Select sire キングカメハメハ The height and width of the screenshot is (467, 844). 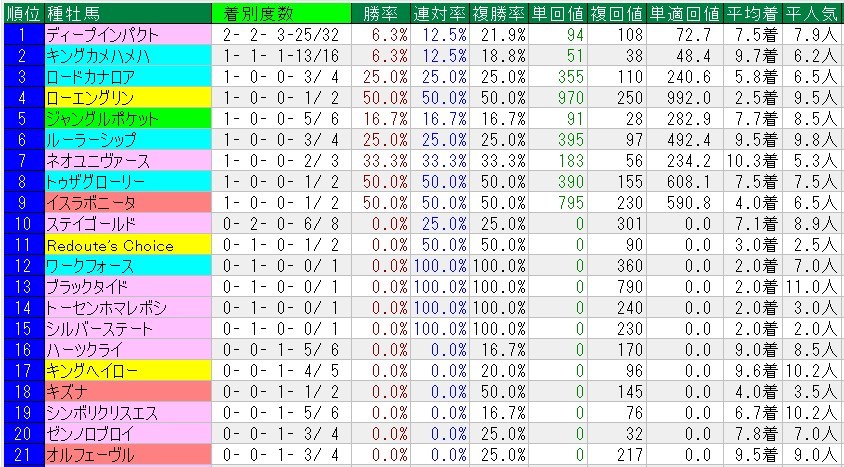coord(128,56)
